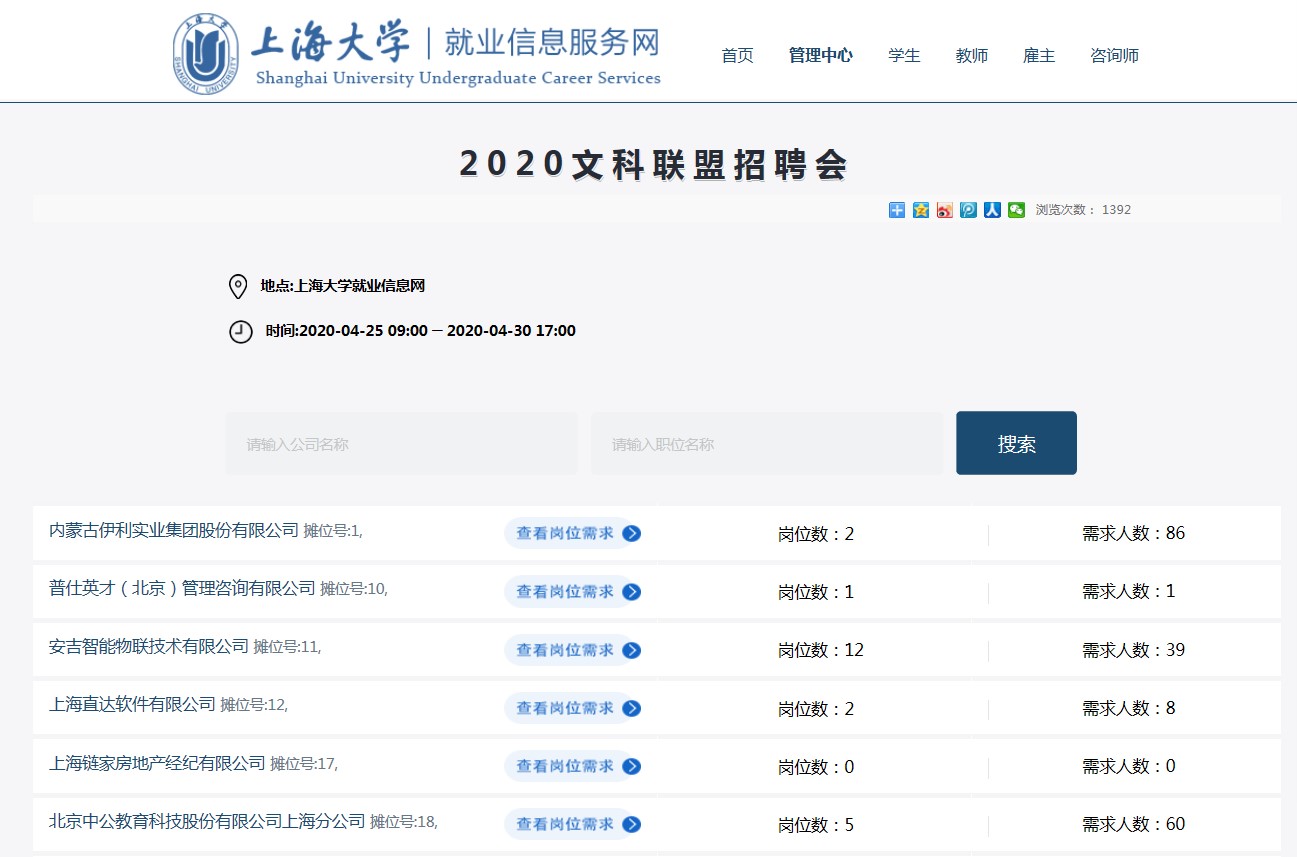
Task: View job requirements for 安吉智能物联技术
Action: coord(572,650)
